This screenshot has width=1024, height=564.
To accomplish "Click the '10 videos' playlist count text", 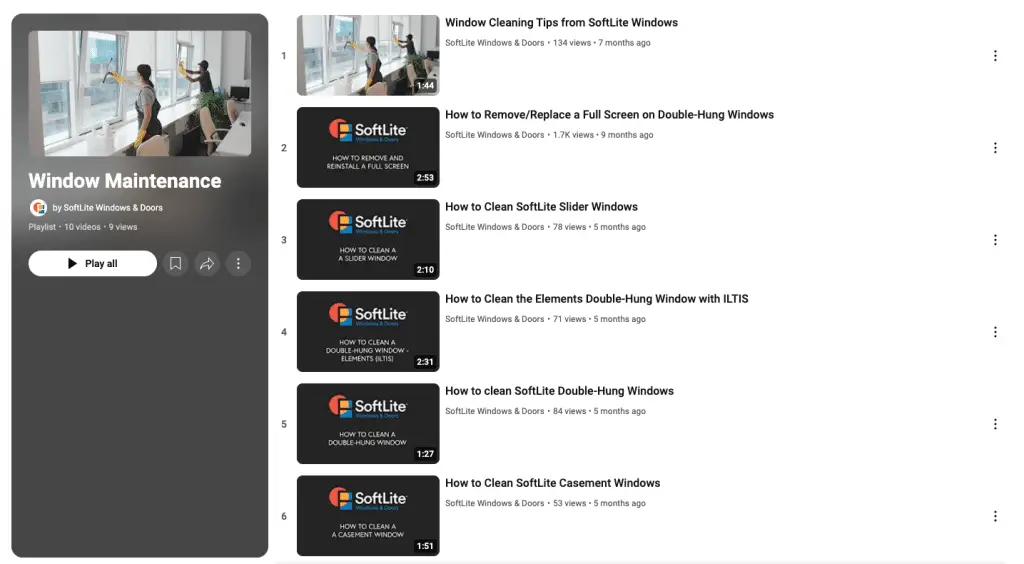I will click(82, 227).
